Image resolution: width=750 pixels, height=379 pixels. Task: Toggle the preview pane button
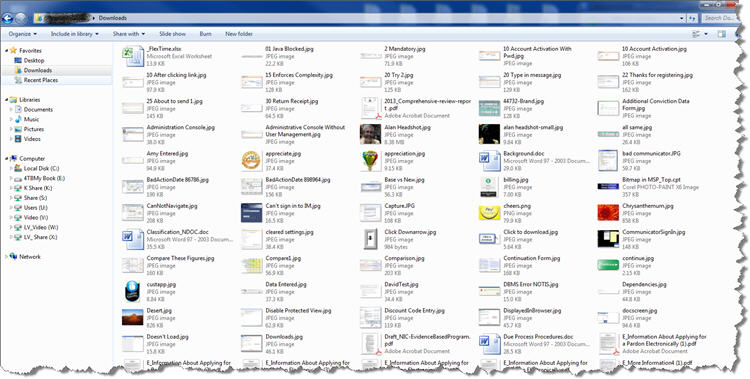(722, 34)
